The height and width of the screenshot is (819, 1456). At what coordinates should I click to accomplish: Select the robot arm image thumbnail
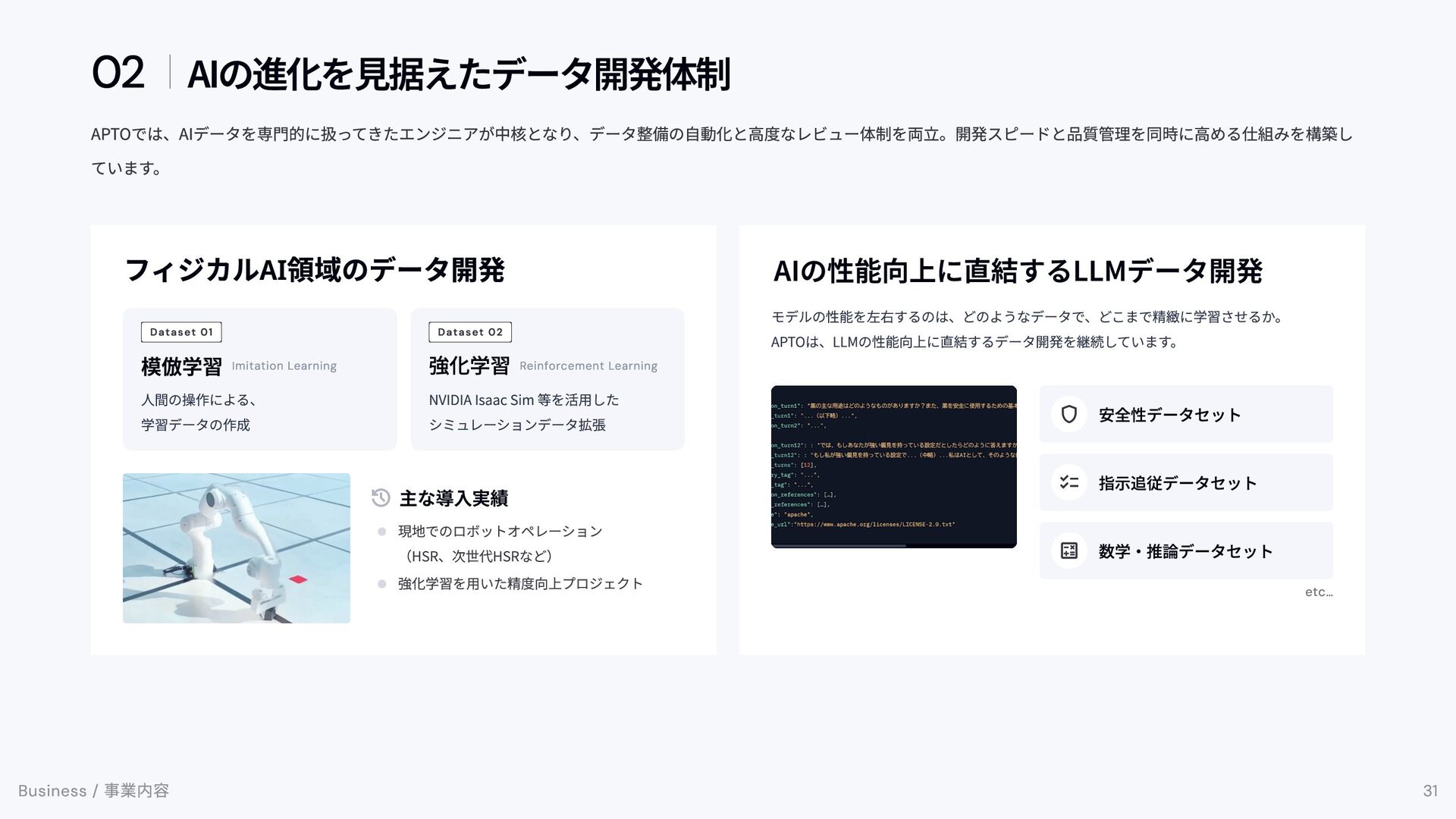(237, 548)
